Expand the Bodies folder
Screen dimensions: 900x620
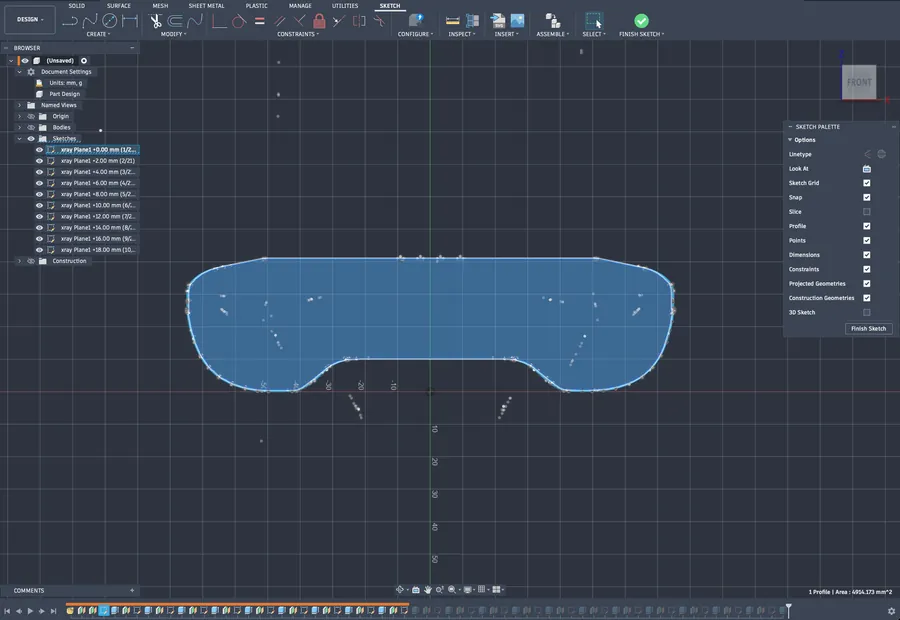(19, 127)
